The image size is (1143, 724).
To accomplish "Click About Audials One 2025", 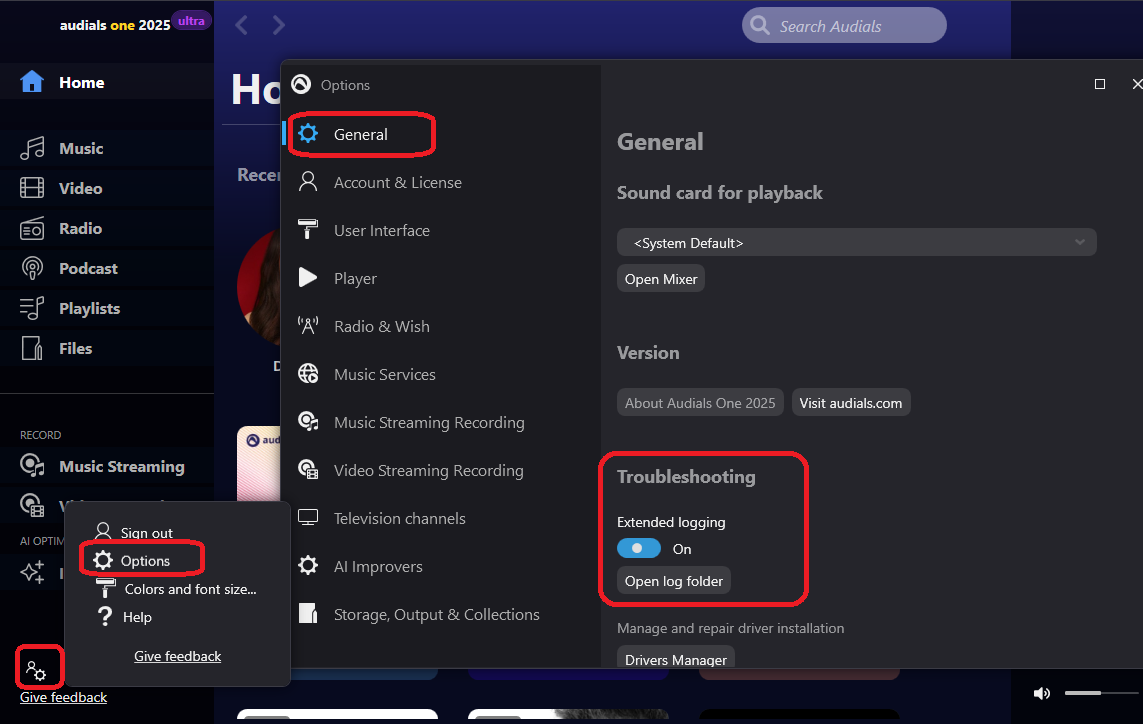I will (x=700, y=402).
